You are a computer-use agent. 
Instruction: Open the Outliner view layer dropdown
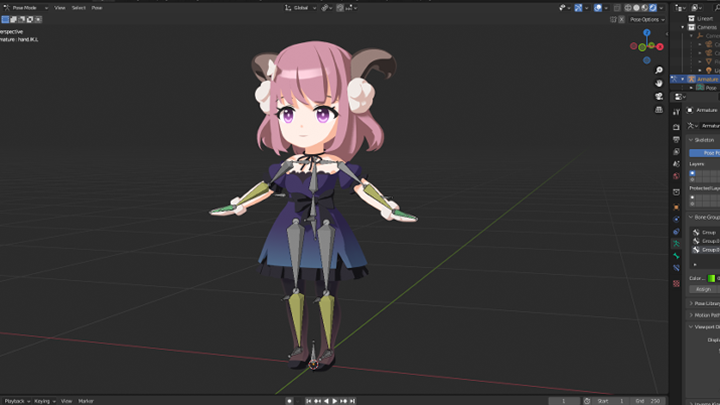coord(697,8)
